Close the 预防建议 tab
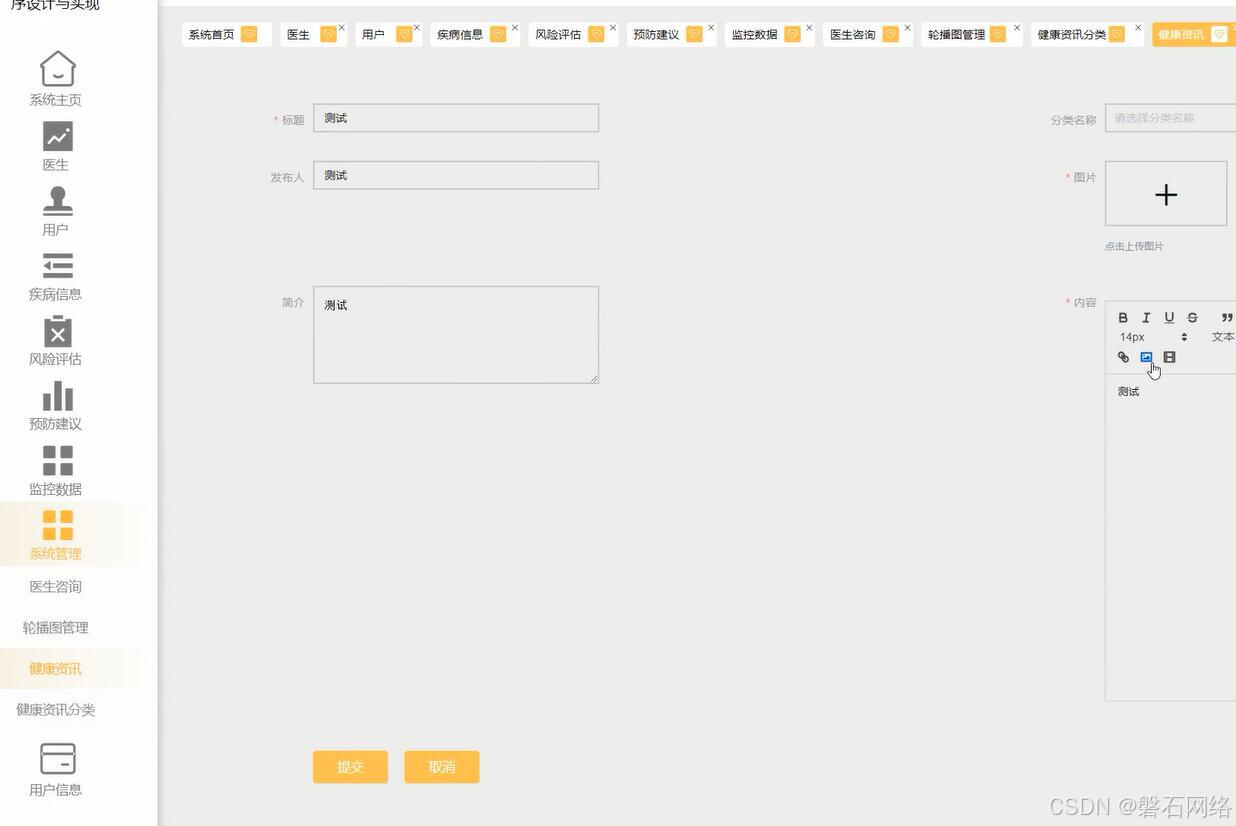Image resolution: width=1236 pixels, height=826 pixels. (711, 28)
